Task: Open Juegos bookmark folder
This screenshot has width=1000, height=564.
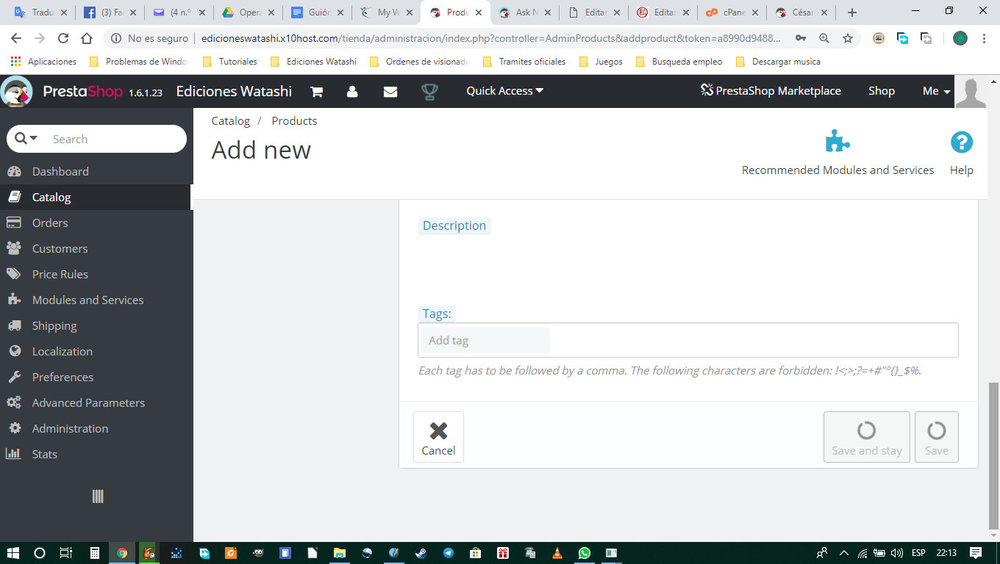Action: (x=601, y=62)
